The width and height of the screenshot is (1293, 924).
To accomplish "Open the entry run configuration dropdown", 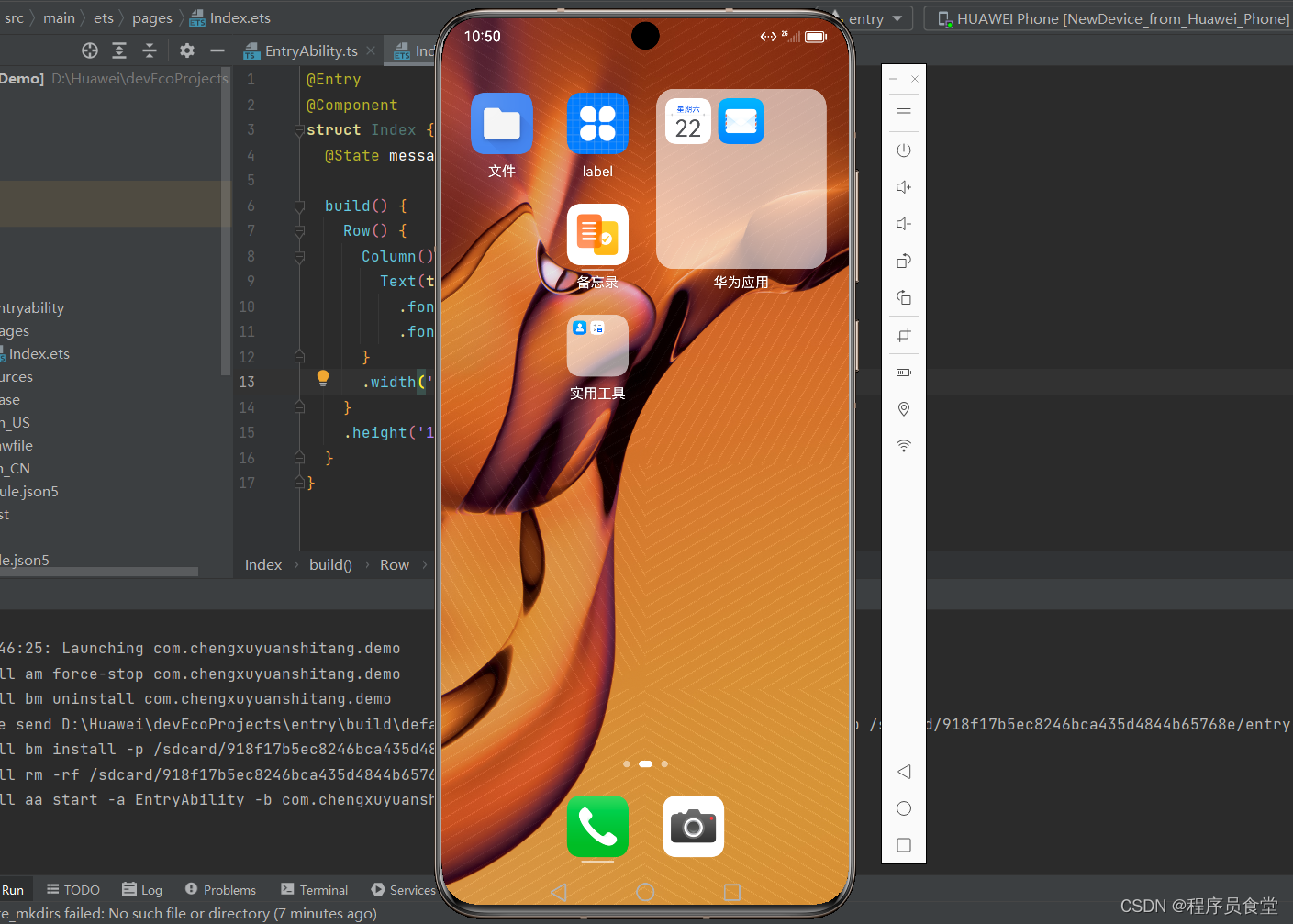I will [x=875, y=17].
